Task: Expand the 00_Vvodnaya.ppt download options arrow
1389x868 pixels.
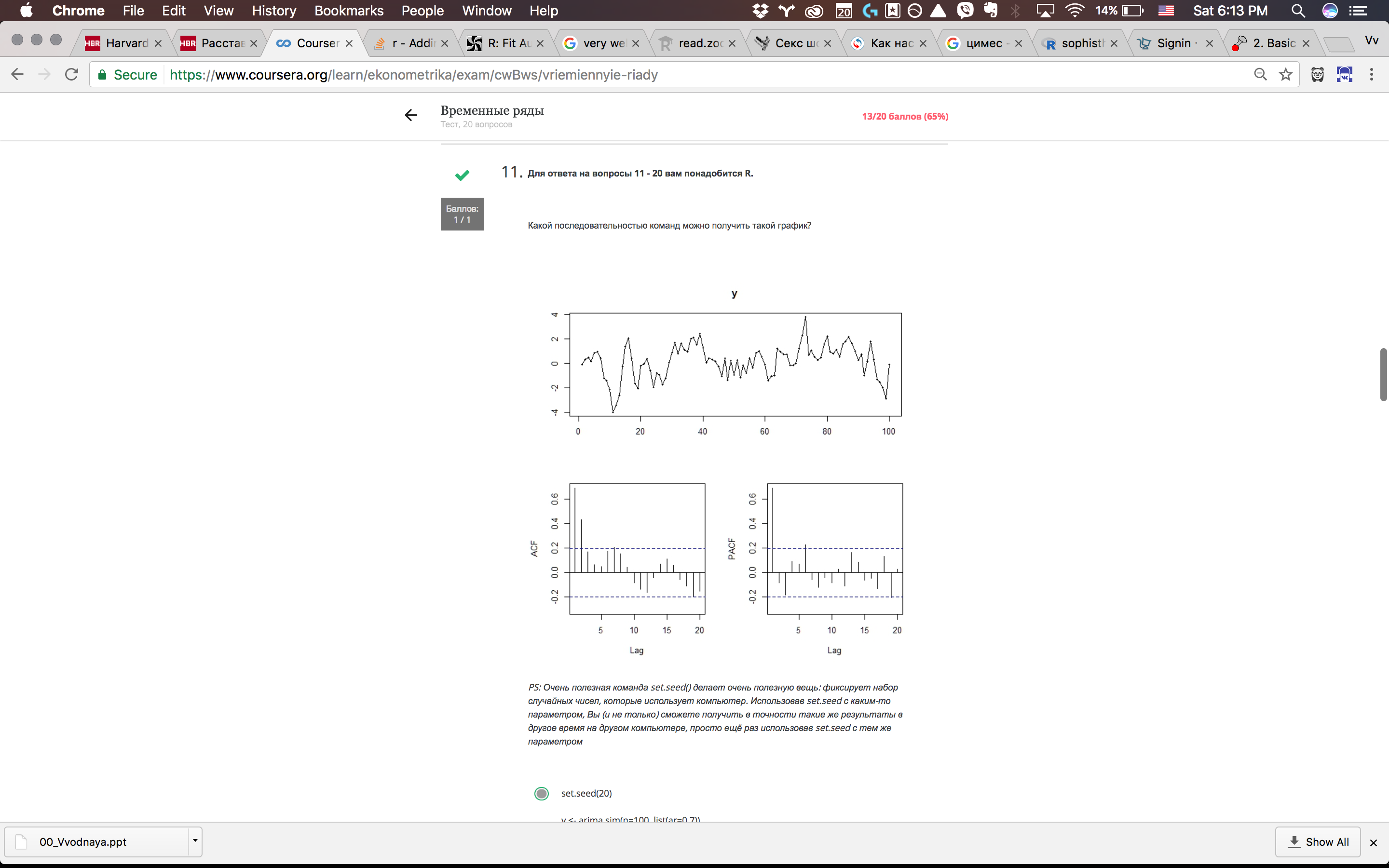Action: pos(195,841)
